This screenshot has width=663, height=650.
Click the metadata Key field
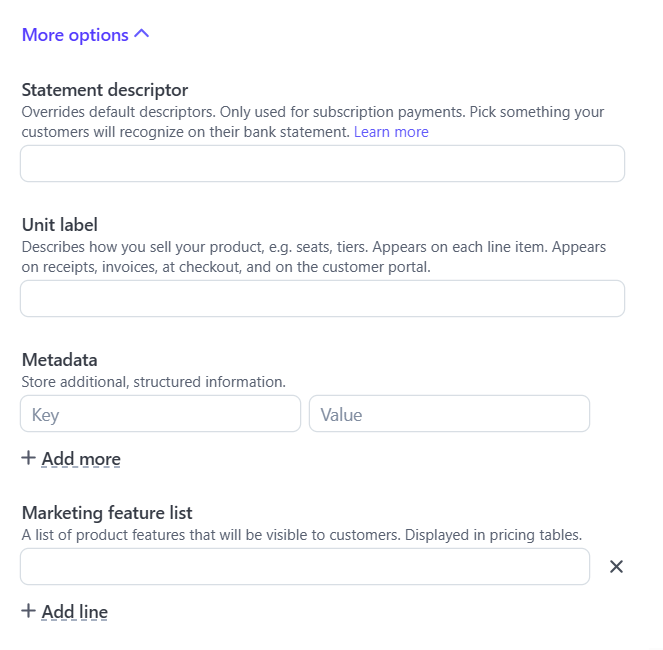pos(160,414)
